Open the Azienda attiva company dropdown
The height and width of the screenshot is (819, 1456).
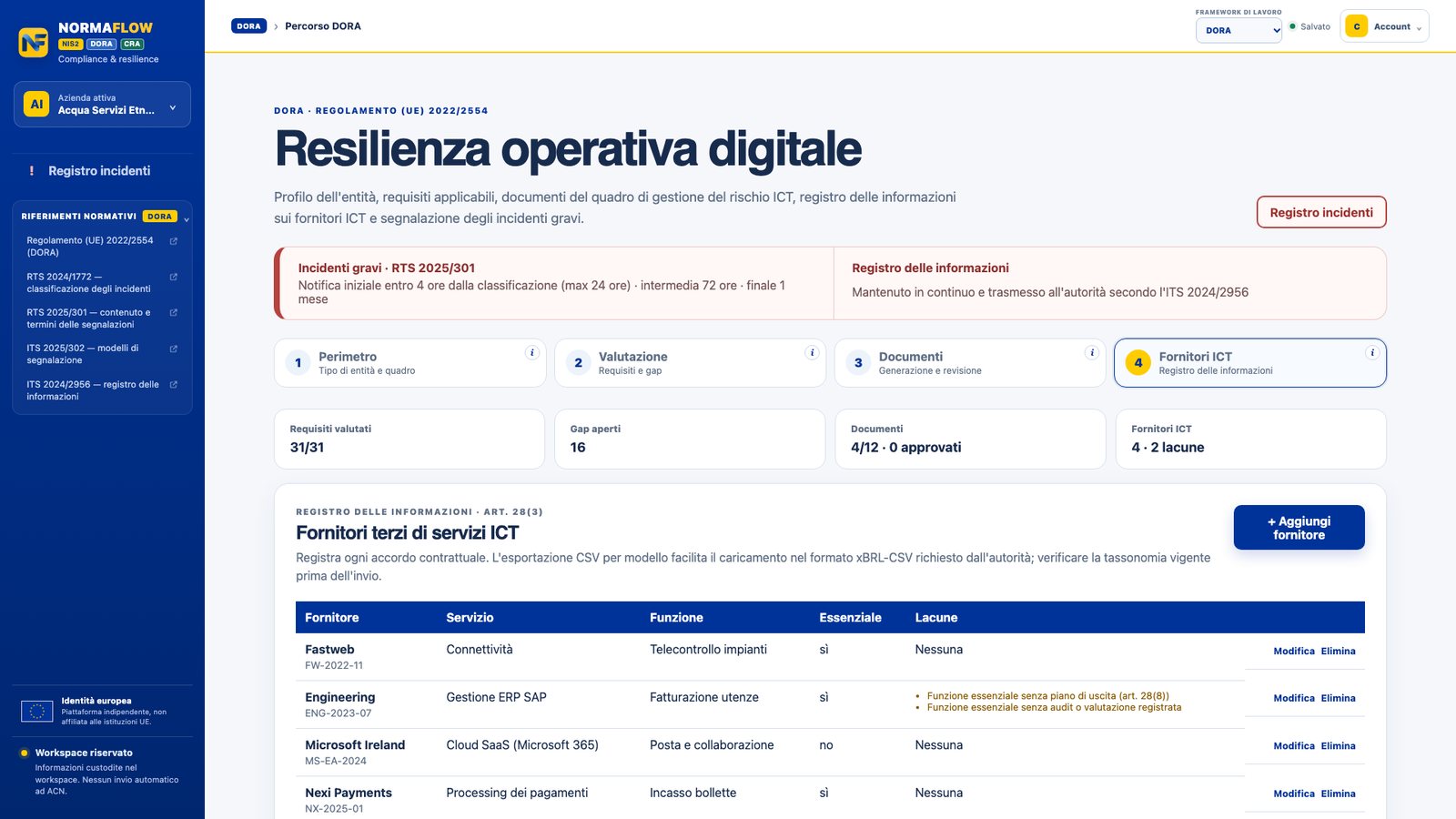[102, 104]
